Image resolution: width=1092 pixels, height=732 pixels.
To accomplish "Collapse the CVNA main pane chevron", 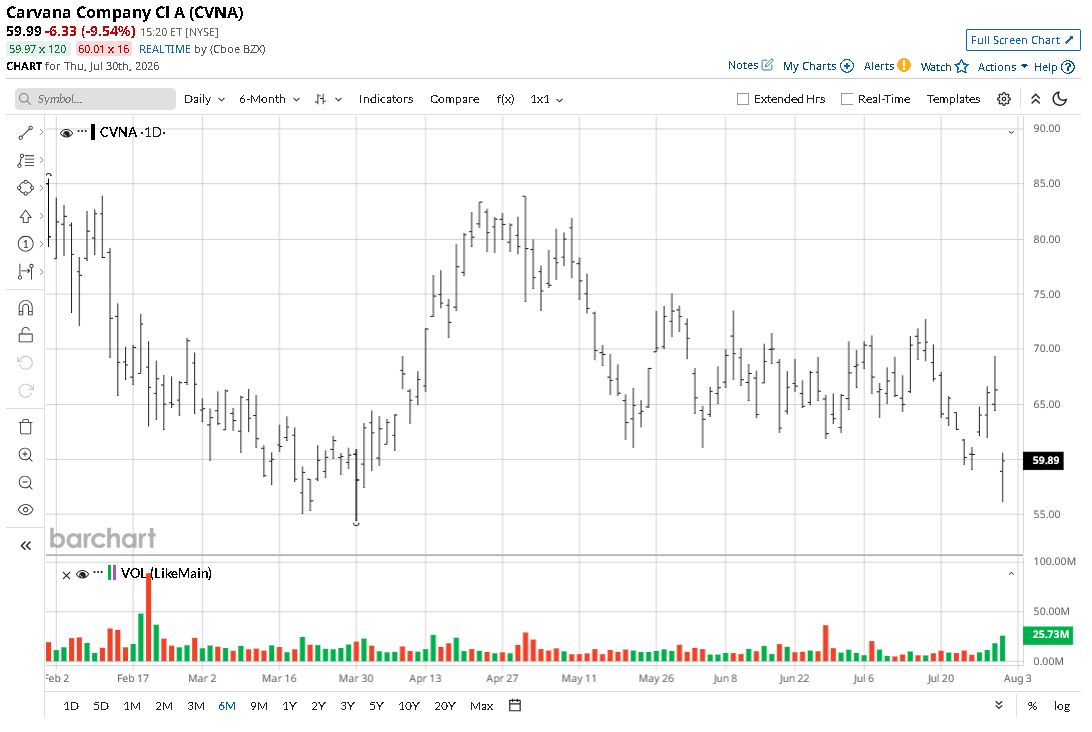I will (x=1011, y=132).
